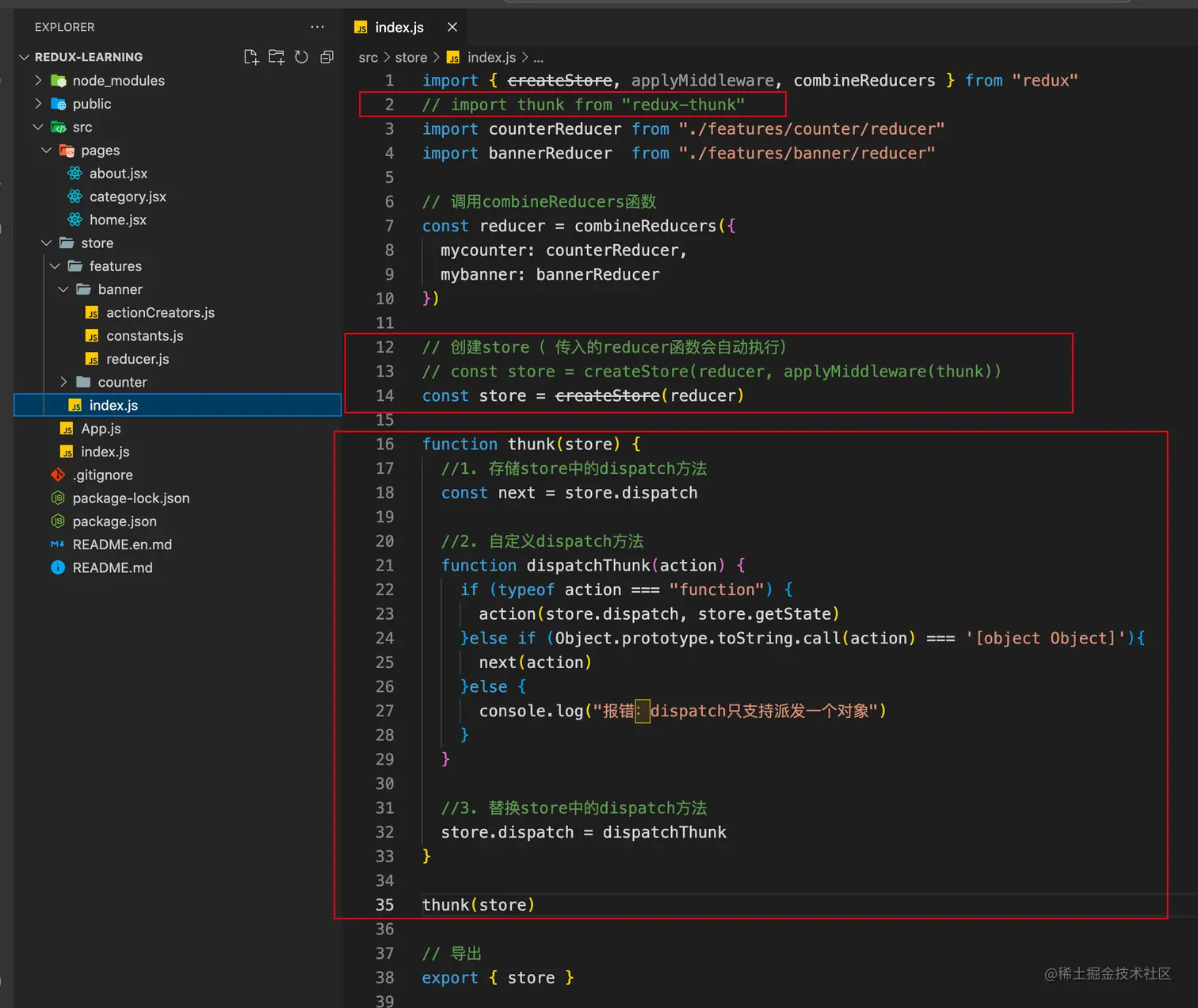Open README.md in Explorer
This screenshot has height=1008, width=1198.
point(113,567)
